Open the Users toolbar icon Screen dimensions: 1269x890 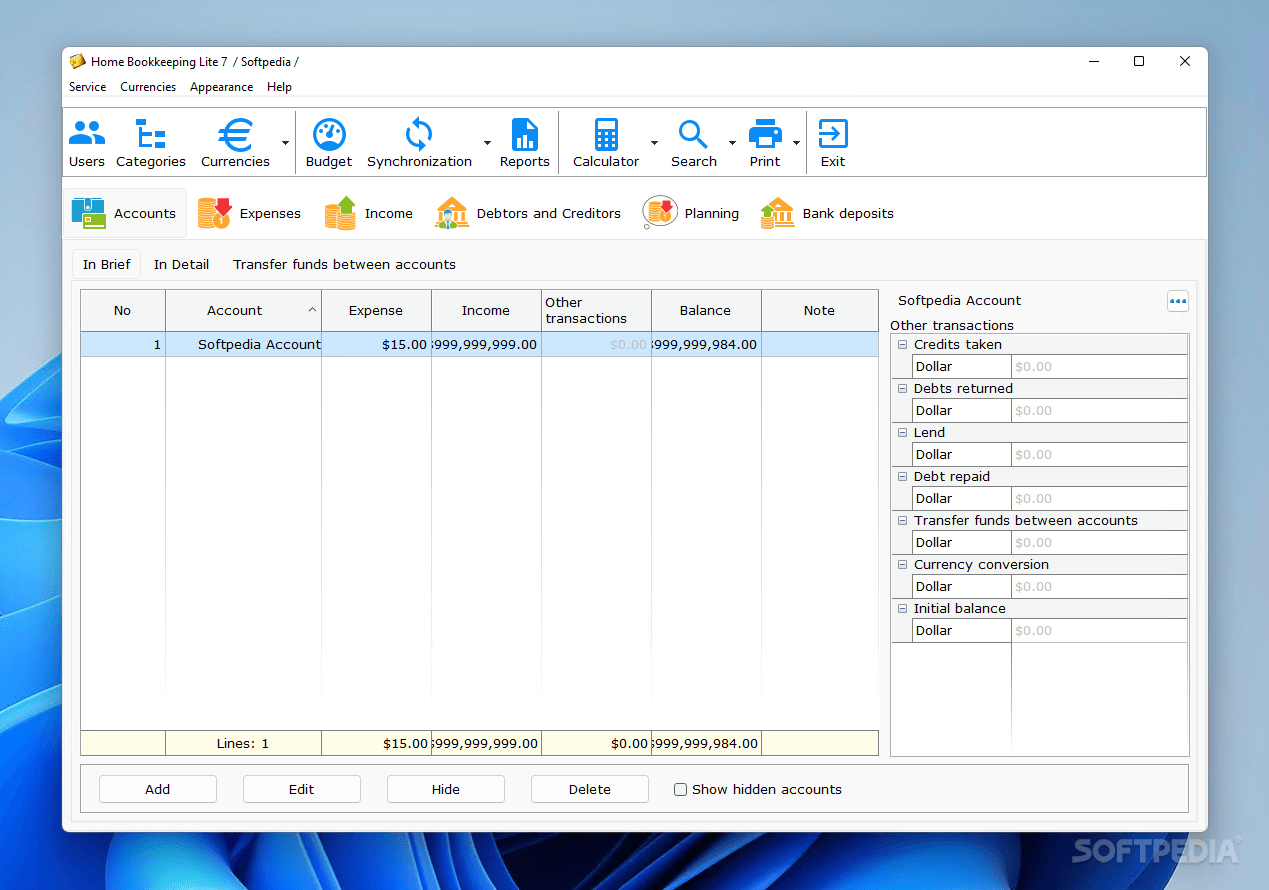[x=87, y=143]
